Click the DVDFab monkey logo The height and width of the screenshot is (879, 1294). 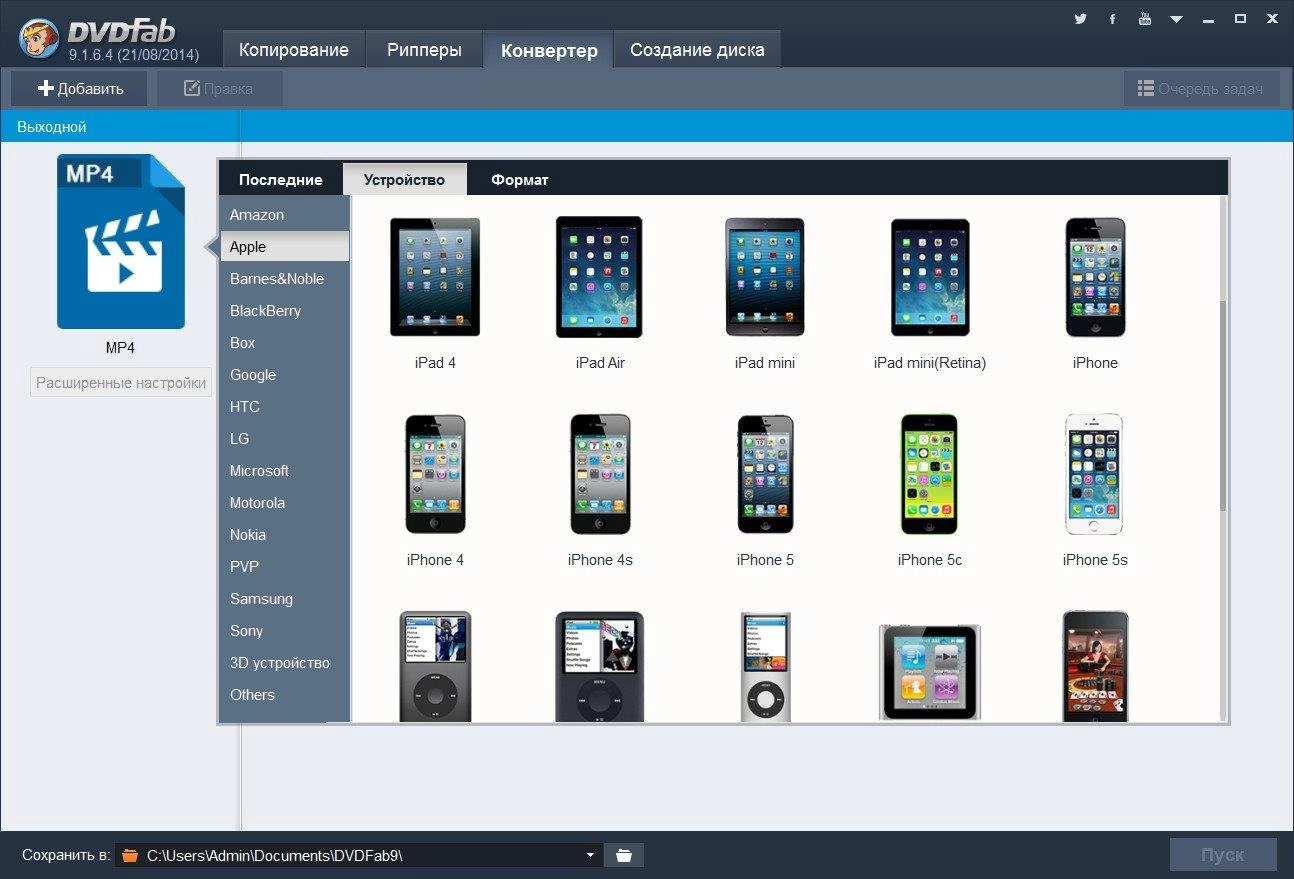(38, 38)
